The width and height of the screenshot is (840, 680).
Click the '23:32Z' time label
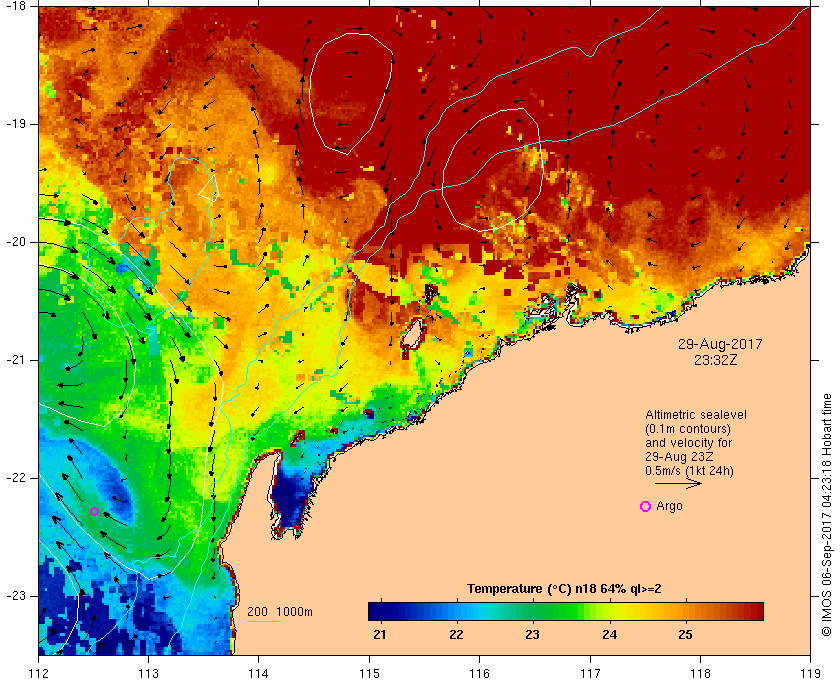tap(716, 360)
